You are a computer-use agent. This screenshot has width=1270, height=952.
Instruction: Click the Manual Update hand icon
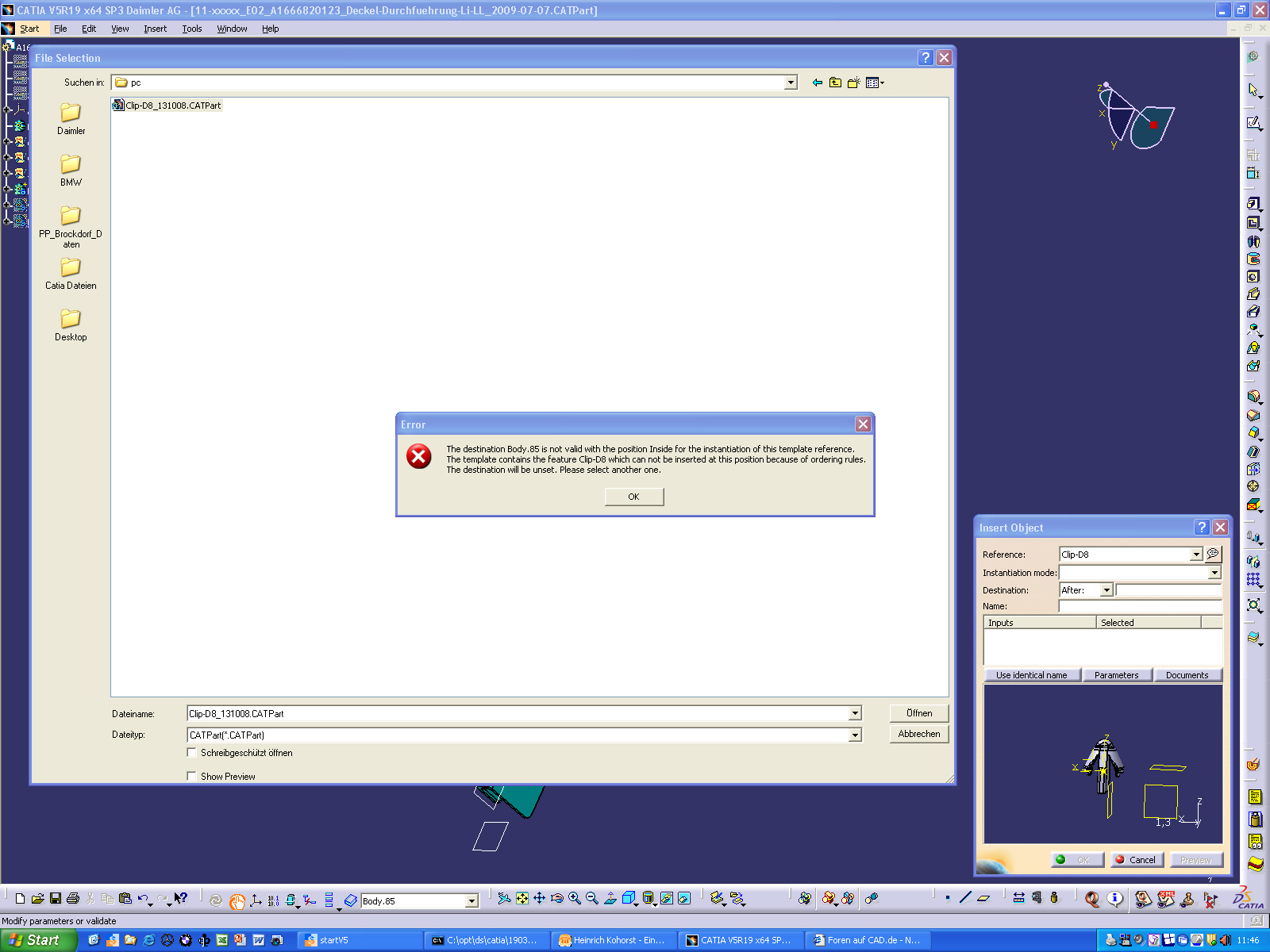click(x=237, y=900)
